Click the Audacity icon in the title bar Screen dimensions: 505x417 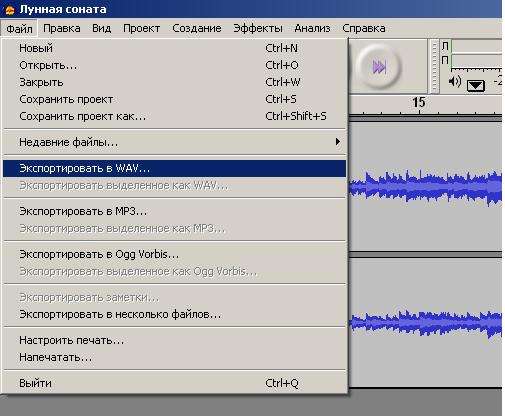coord(10,9)
